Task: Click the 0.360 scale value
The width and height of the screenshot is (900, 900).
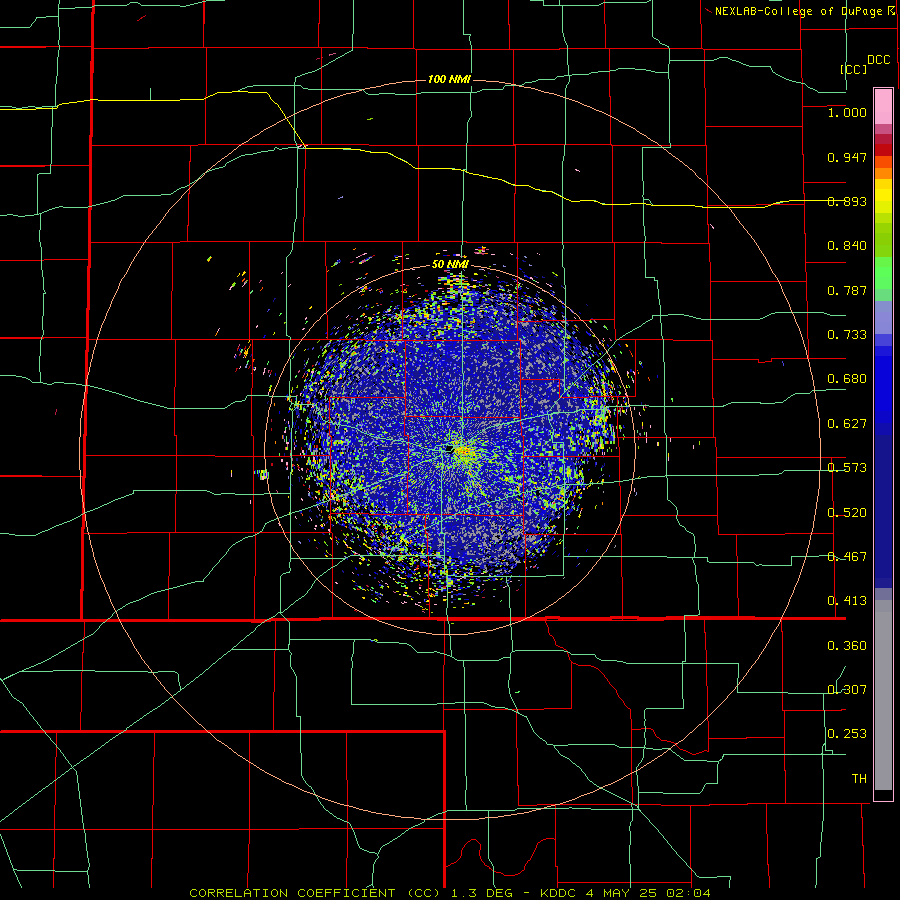Action: point(847,646)
